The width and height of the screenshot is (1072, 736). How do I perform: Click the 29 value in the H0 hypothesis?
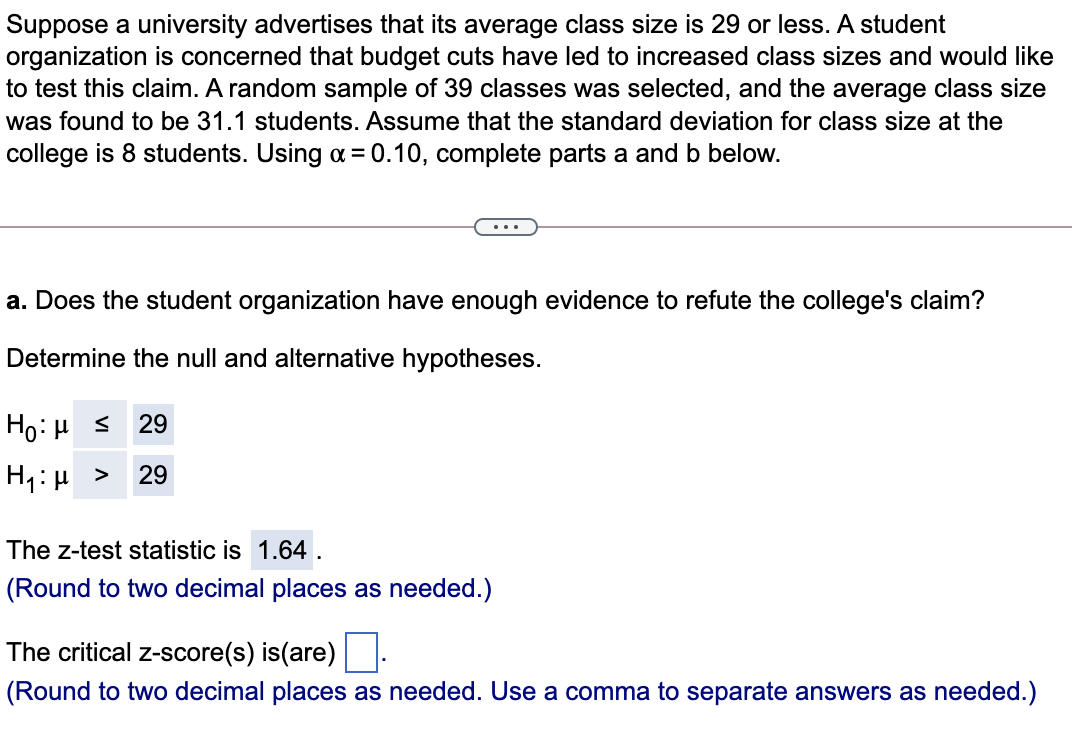coord(153,424)
